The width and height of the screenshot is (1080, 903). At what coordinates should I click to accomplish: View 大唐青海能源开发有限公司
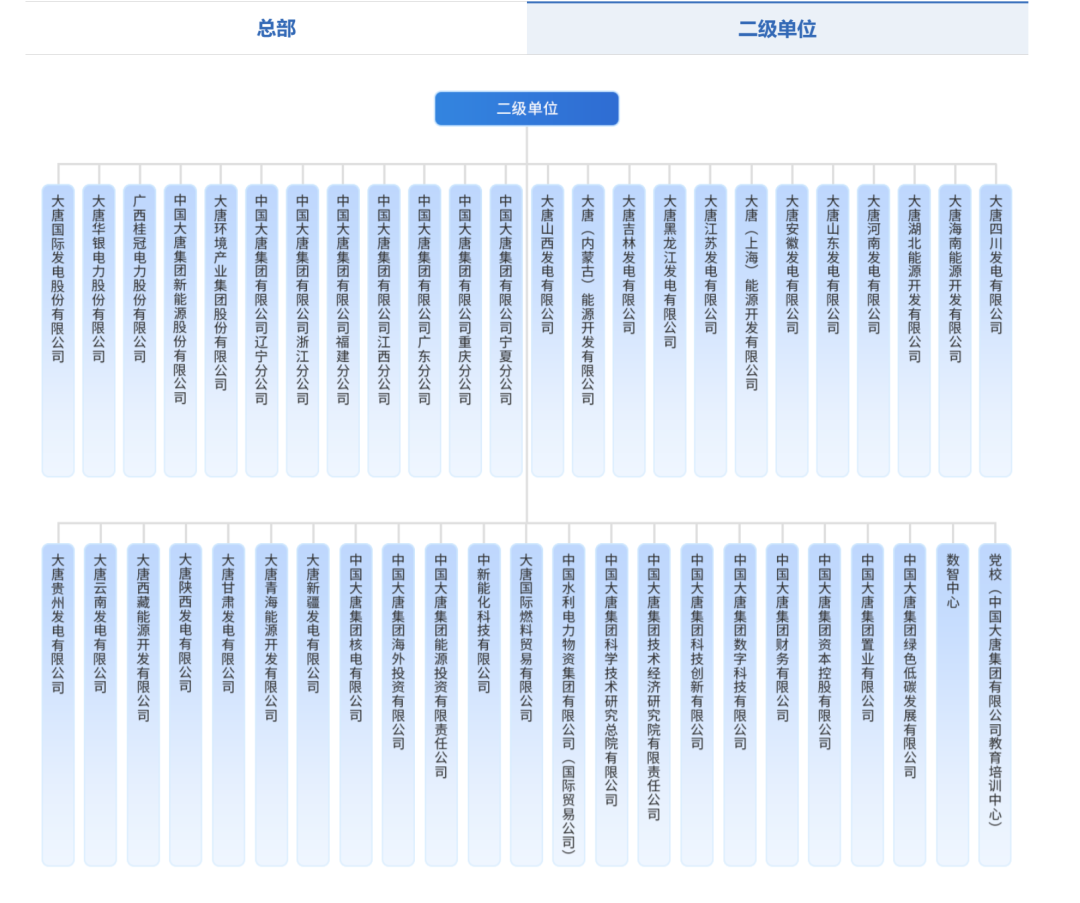point(271,705)
